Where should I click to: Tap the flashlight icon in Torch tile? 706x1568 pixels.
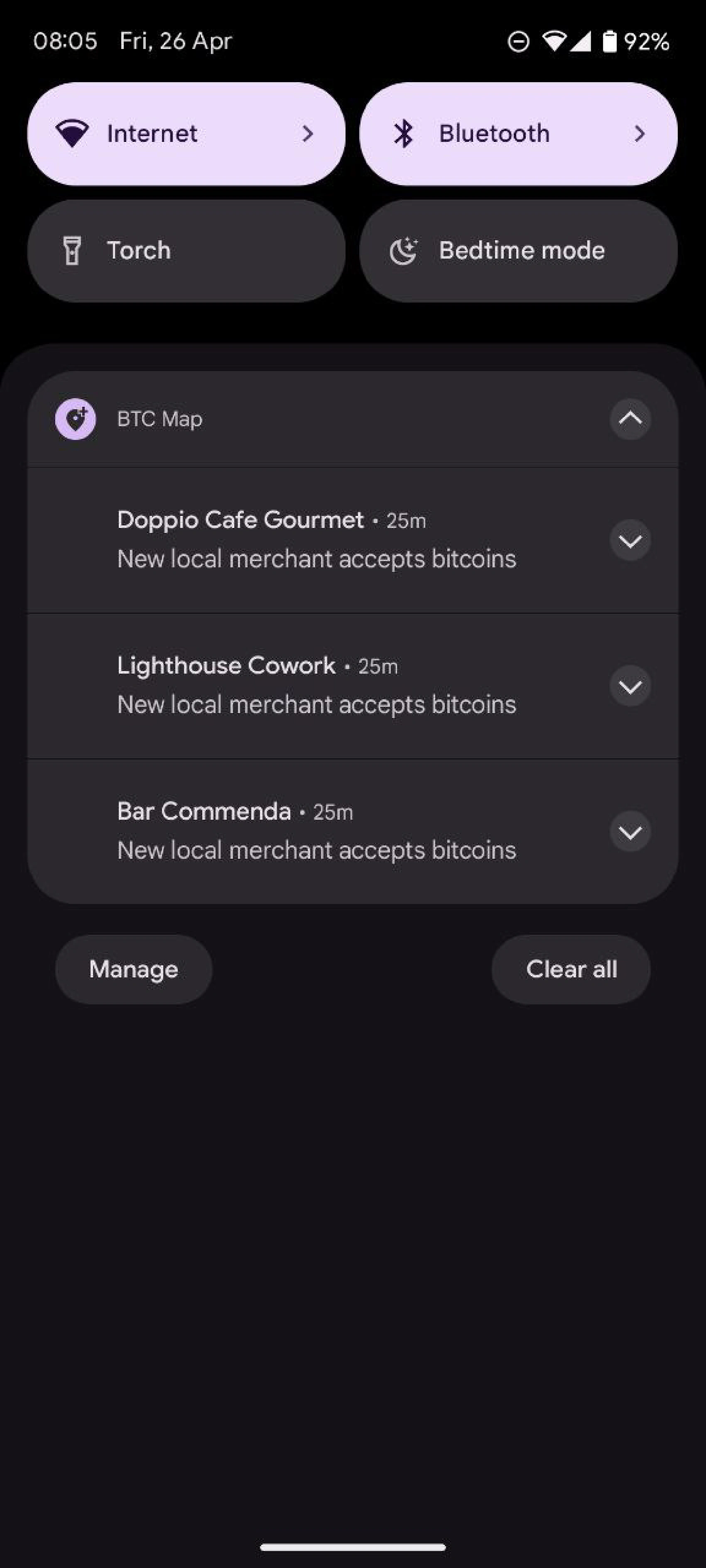[x=73, y=251]
